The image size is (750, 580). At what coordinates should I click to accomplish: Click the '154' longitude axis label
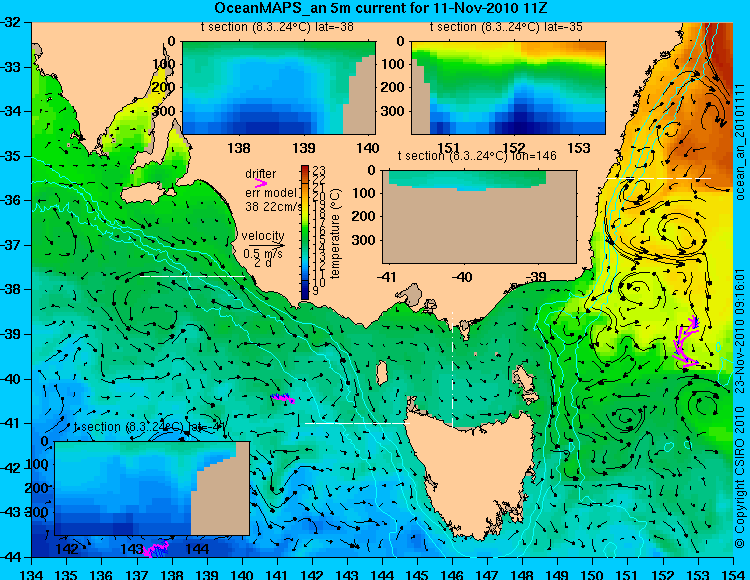733,574
